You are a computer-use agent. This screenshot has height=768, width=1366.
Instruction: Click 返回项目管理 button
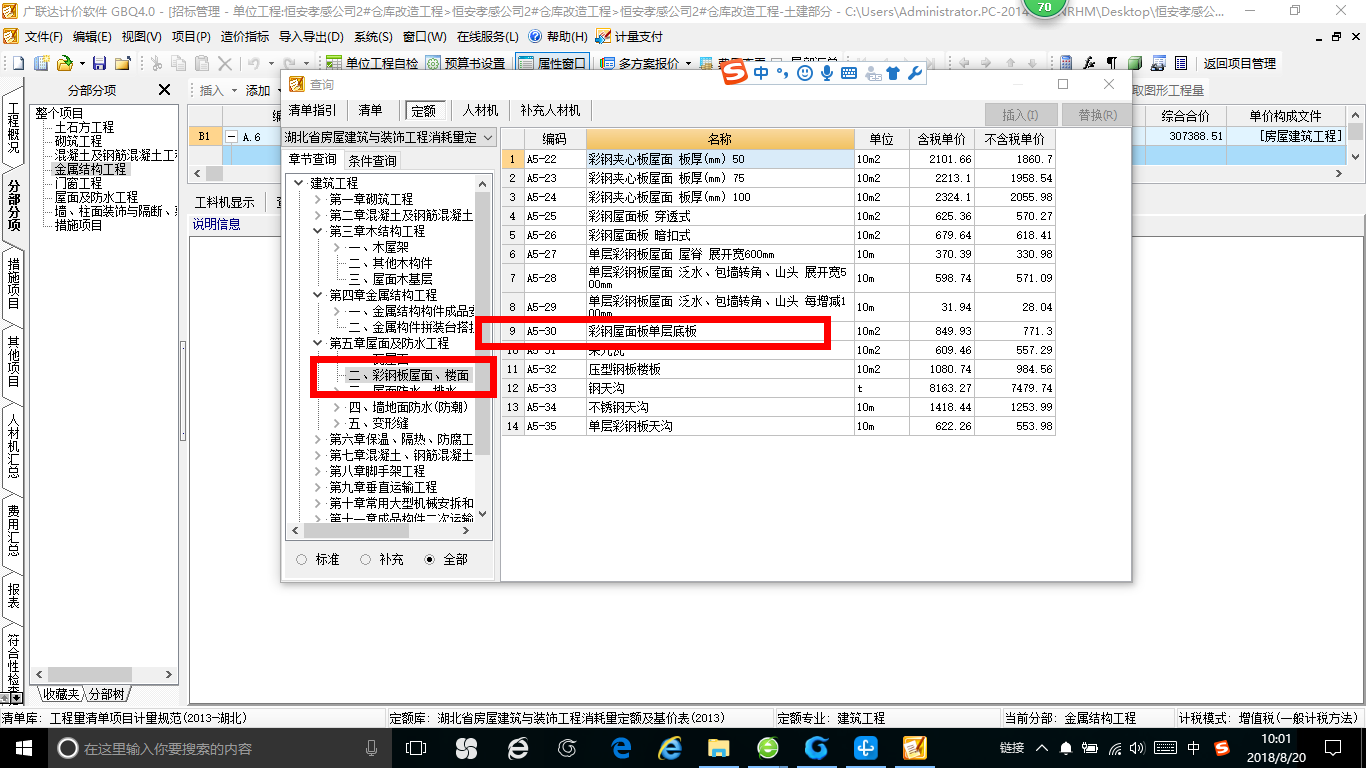pyautogui.click(x=1240, y=63)
